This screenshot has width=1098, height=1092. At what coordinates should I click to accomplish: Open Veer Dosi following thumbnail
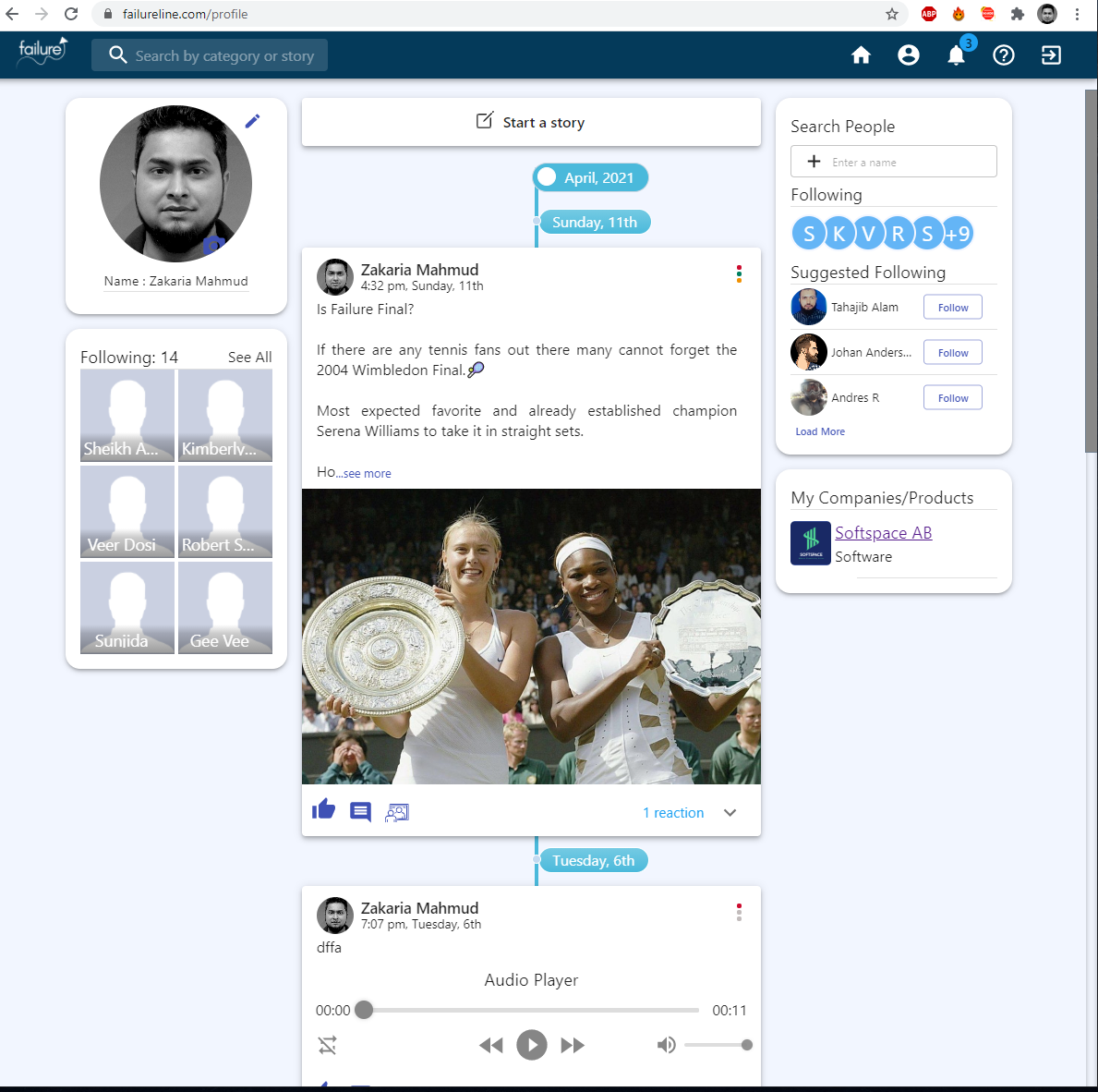(x=127, y=511)
